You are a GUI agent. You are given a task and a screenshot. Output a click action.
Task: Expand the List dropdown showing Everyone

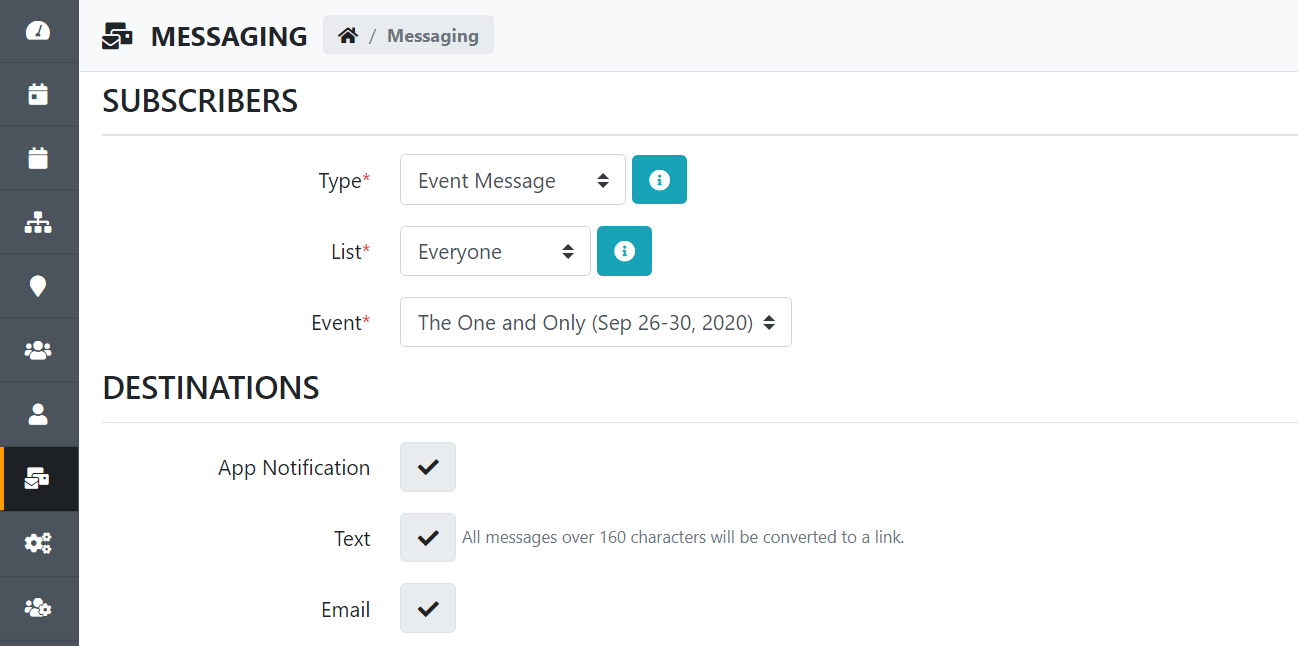(495, 251)
